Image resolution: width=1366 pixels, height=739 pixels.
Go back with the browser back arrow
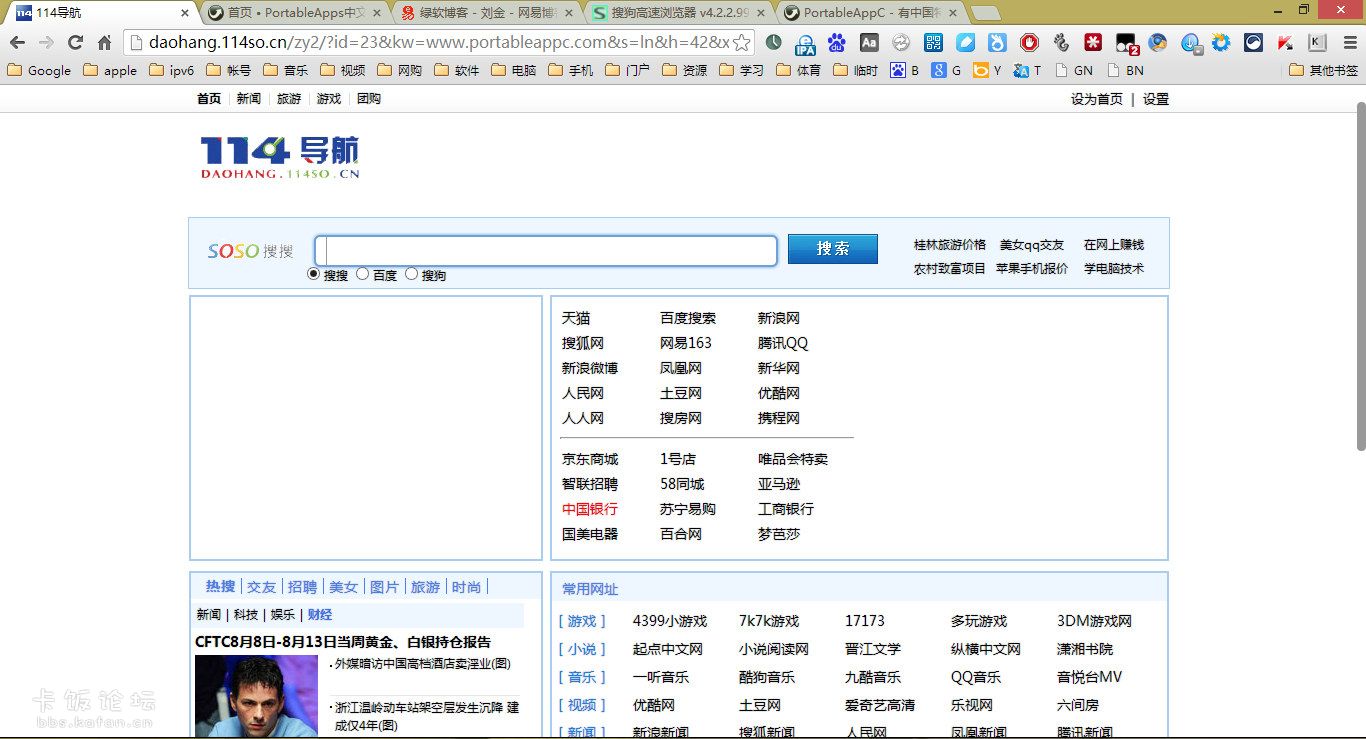point(17,42)
